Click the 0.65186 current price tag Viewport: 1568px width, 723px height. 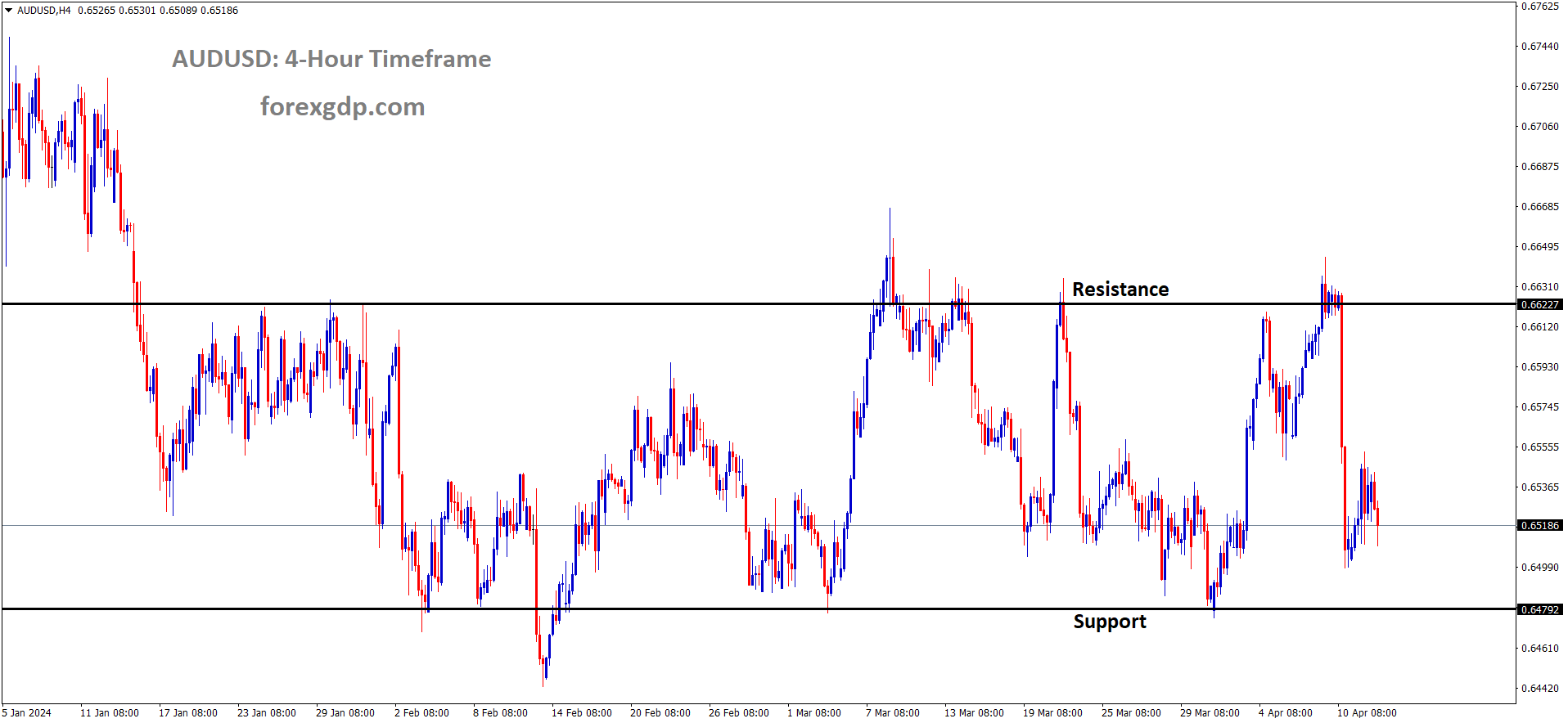[1540, 525]
